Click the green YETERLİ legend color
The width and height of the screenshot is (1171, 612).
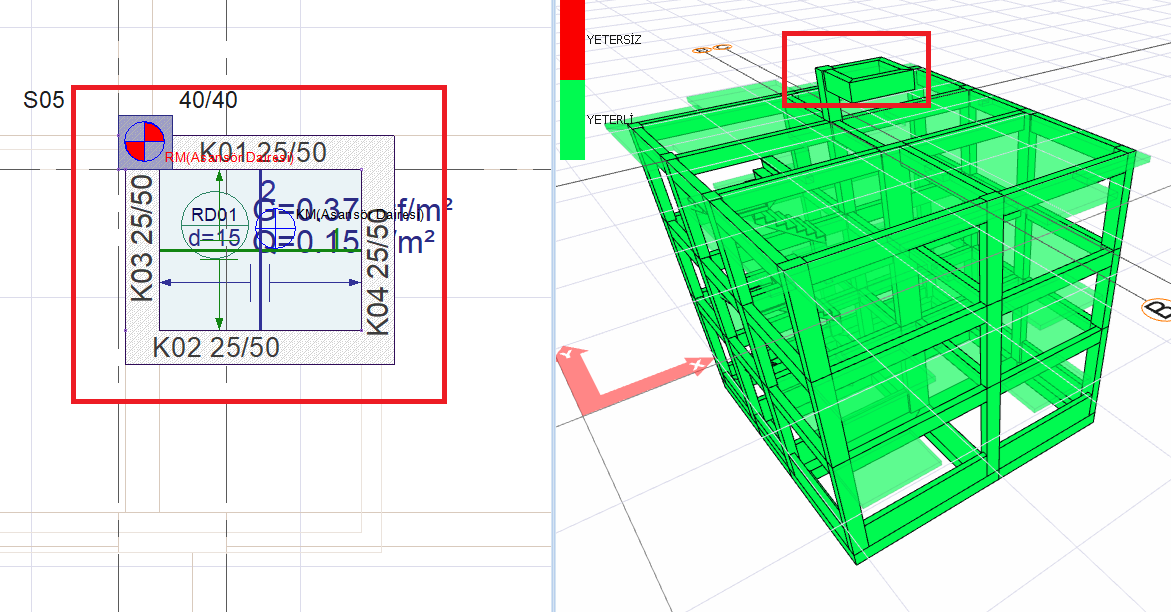pyautogui.click(x=572, y=120)
